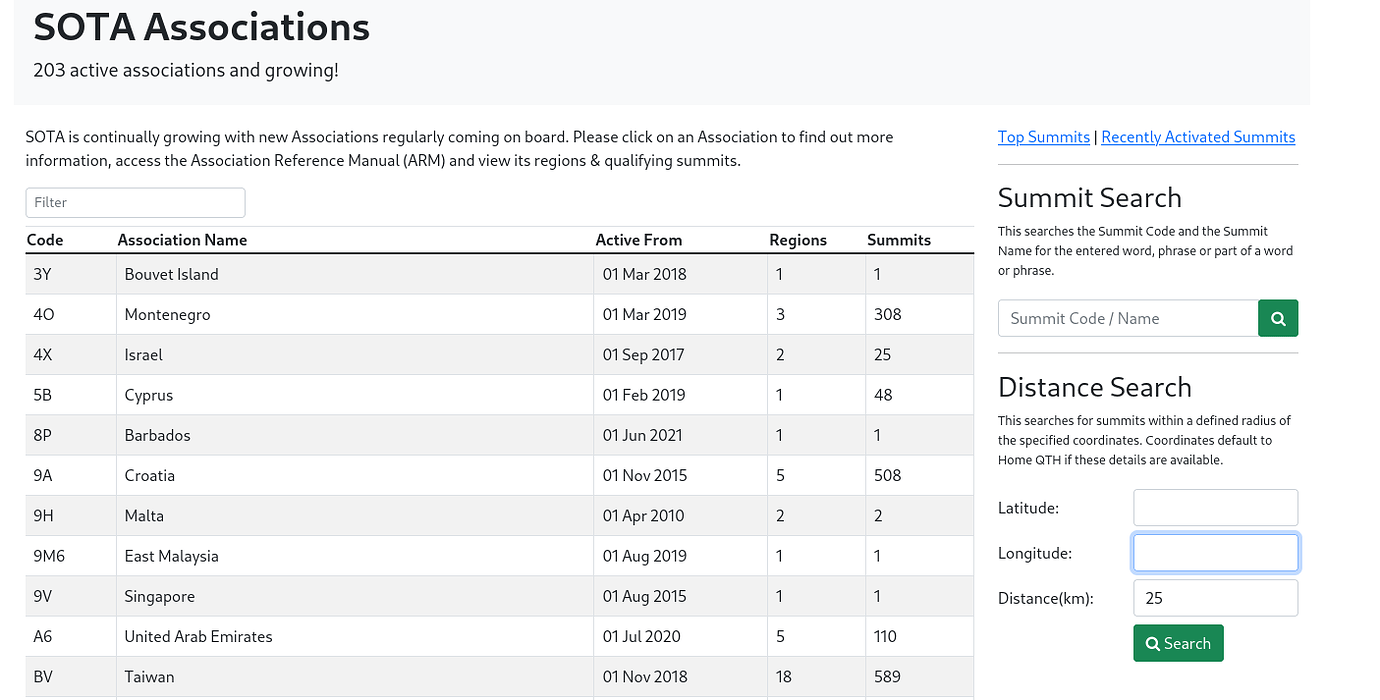Image resolution: width=1380 pixels, height=700 pixels.
Task: Select the Longitude input field
Action: pyautogui.click(x=1214, y=553)
